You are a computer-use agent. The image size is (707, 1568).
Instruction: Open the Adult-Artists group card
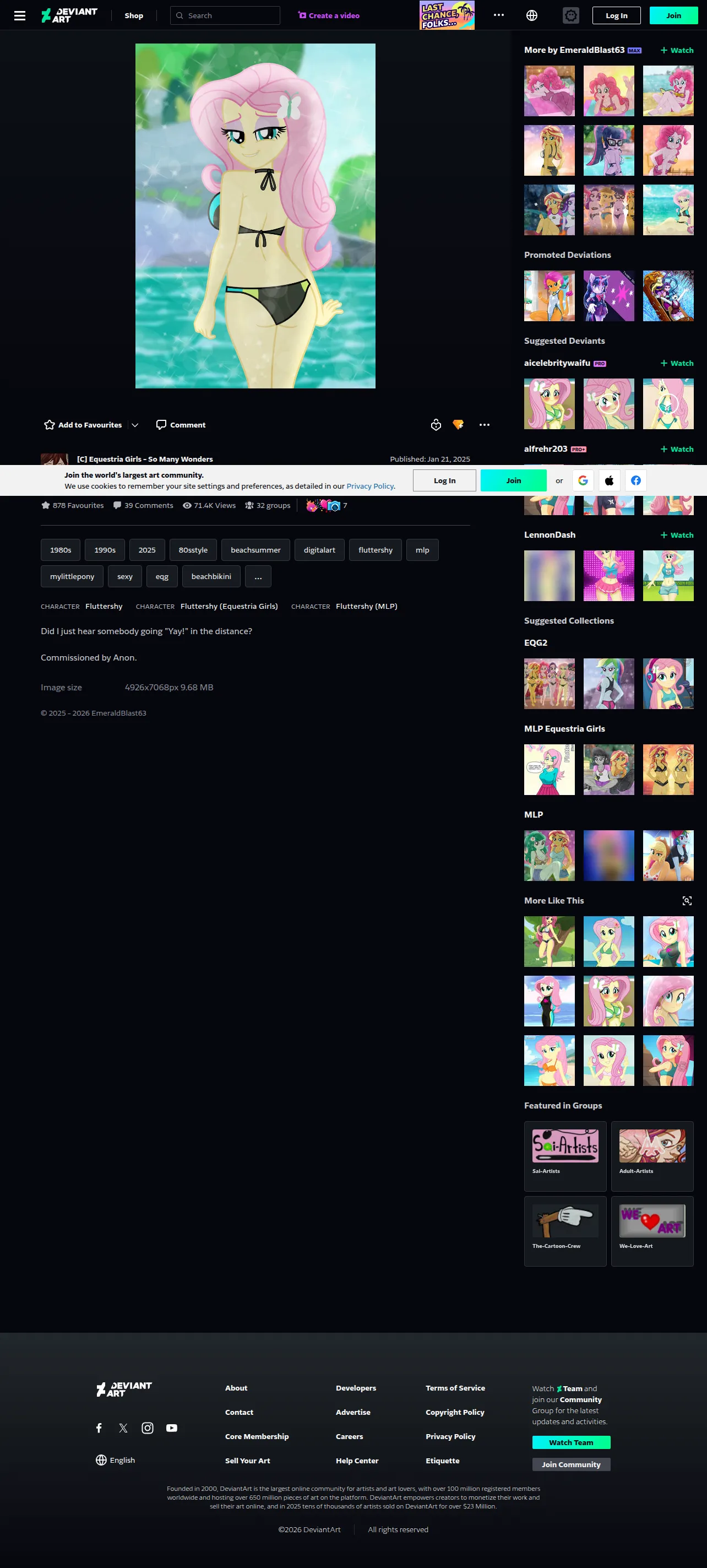click(x=652, y=1156)
